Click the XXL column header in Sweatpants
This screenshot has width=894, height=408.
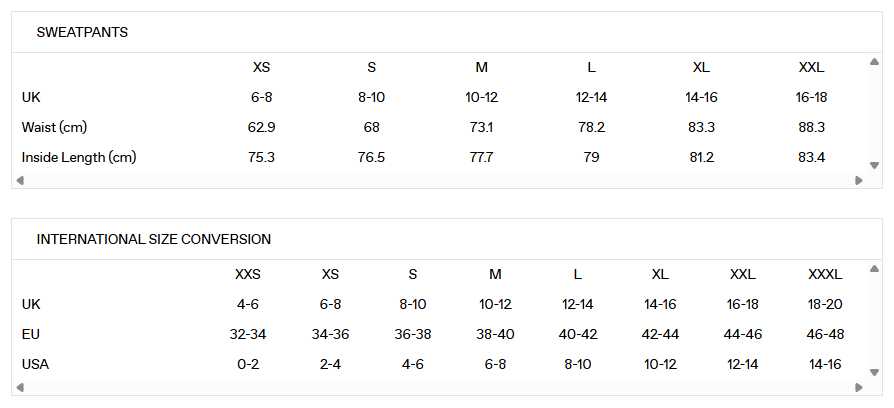pyautogui.click(x=811, y=68)
